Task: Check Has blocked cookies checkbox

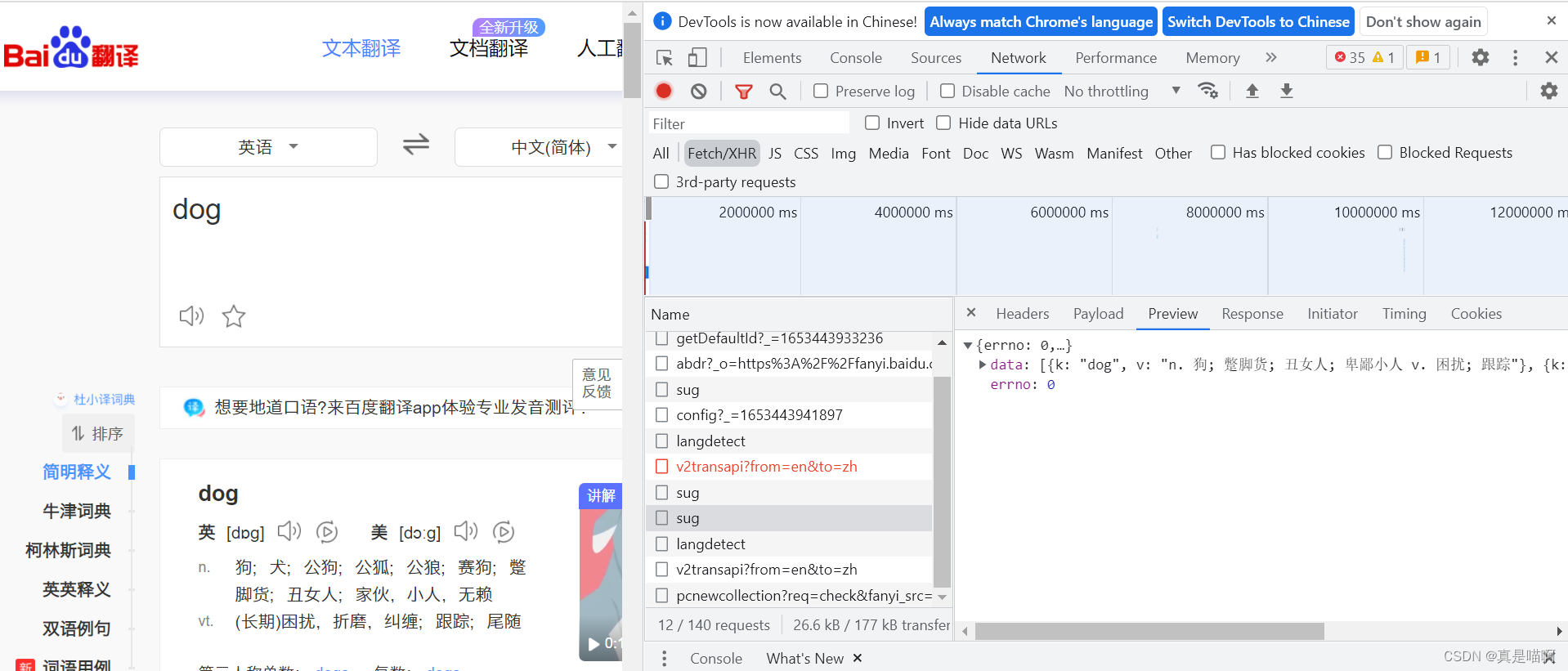Action: [1218, 152]
